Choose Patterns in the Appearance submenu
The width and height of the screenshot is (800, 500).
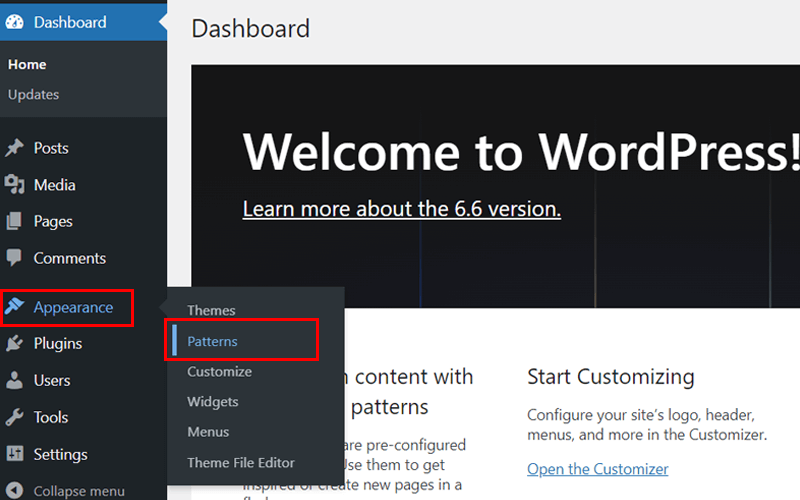pyautogui.click(x=212, y=341)
